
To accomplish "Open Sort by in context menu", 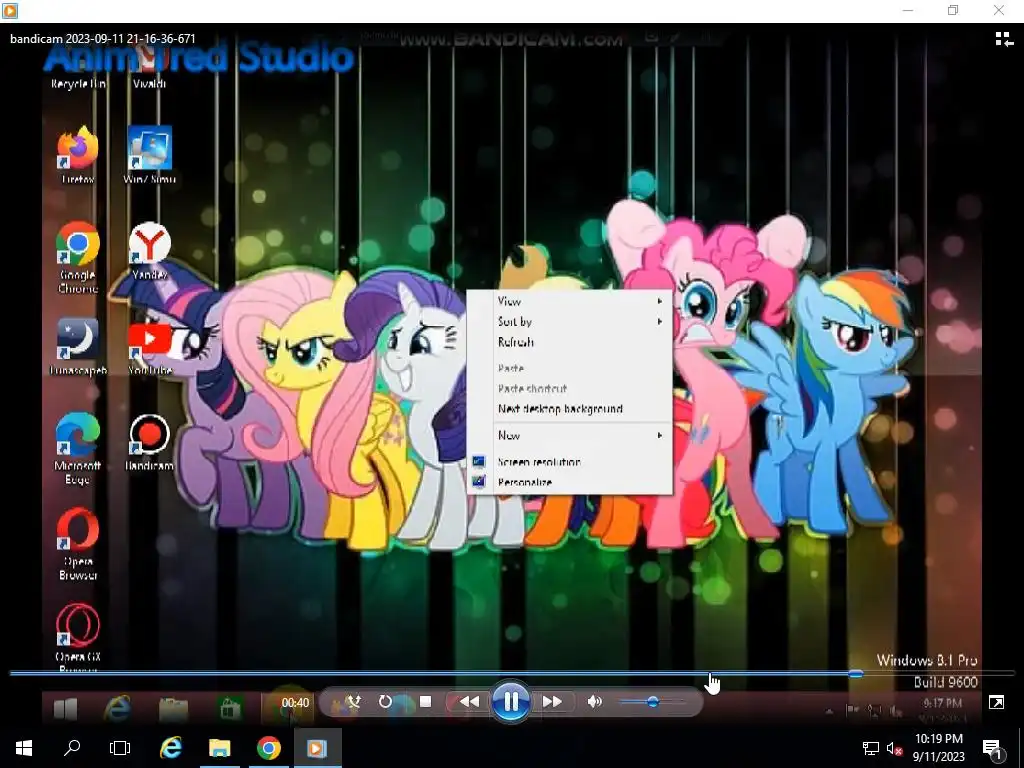I will [569, 321].
